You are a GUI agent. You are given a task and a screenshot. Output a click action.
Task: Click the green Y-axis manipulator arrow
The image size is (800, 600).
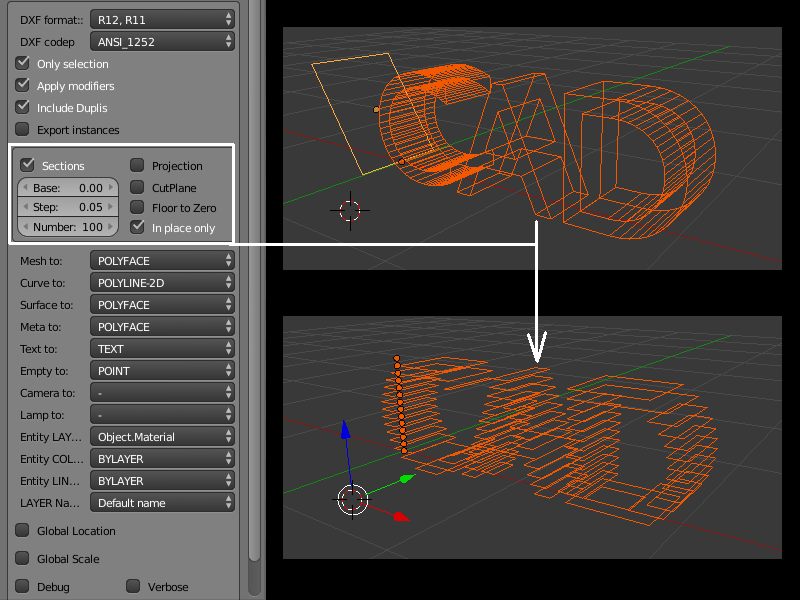click(408, 478)
